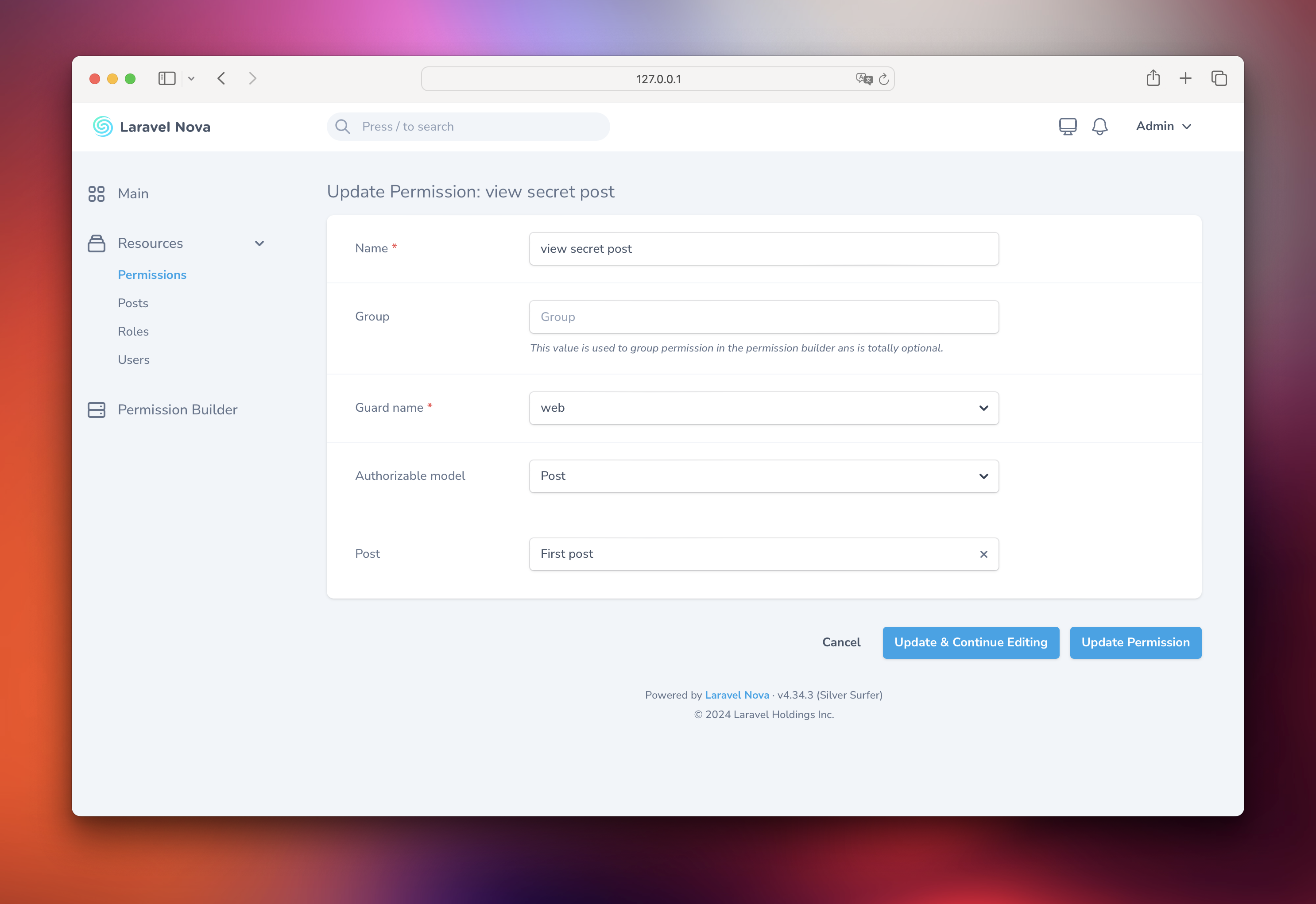Image resolution: width=1316 pixels, height=904 pixels.
Task: Click the version text v4.34.3 (Silver Surfer)
Action: 830,695
